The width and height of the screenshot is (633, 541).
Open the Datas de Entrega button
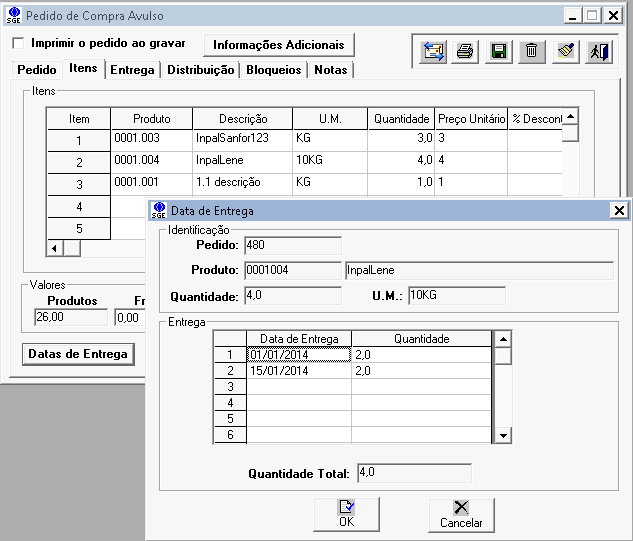pyautogui.click(x=77, y=354)
